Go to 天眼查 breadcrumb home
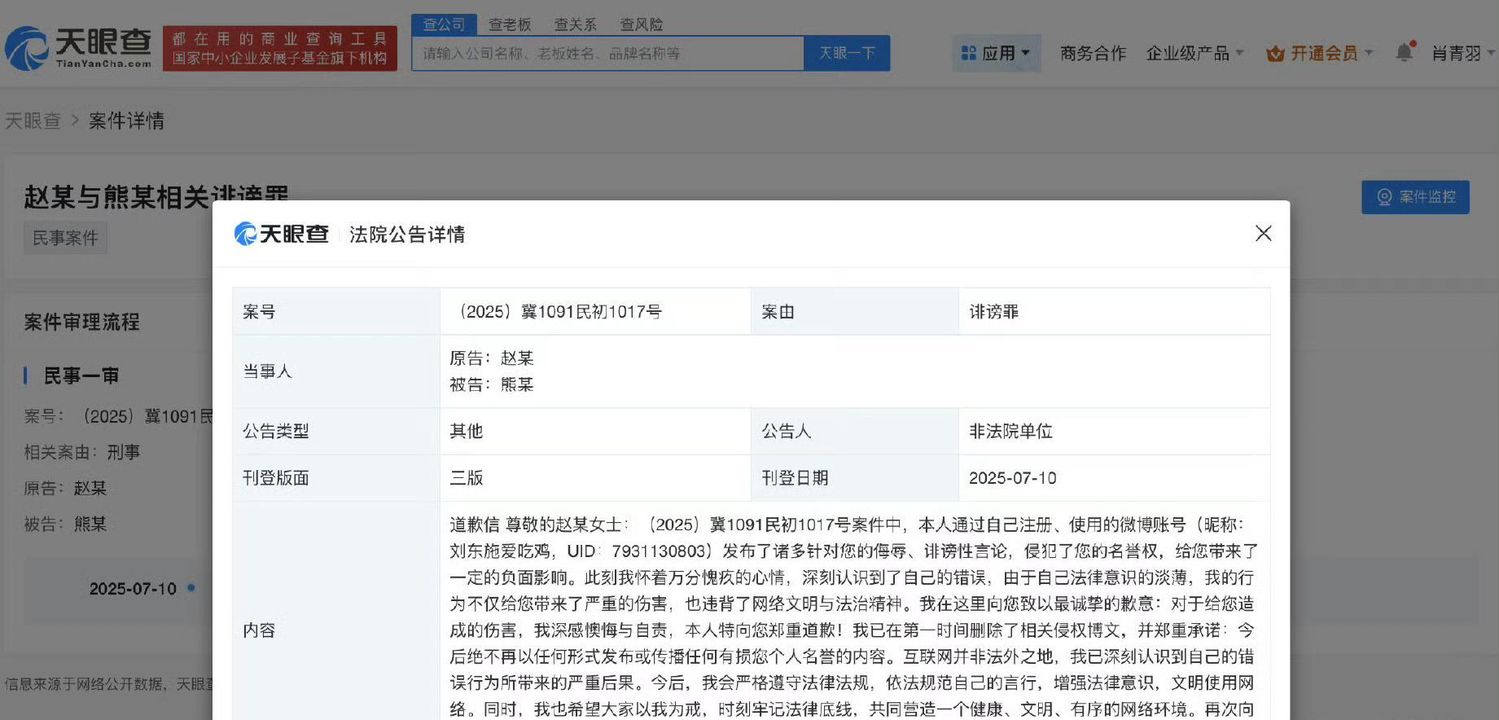Image resolution: width=1499 pixels, height=720 pixels. pos(33,121)
